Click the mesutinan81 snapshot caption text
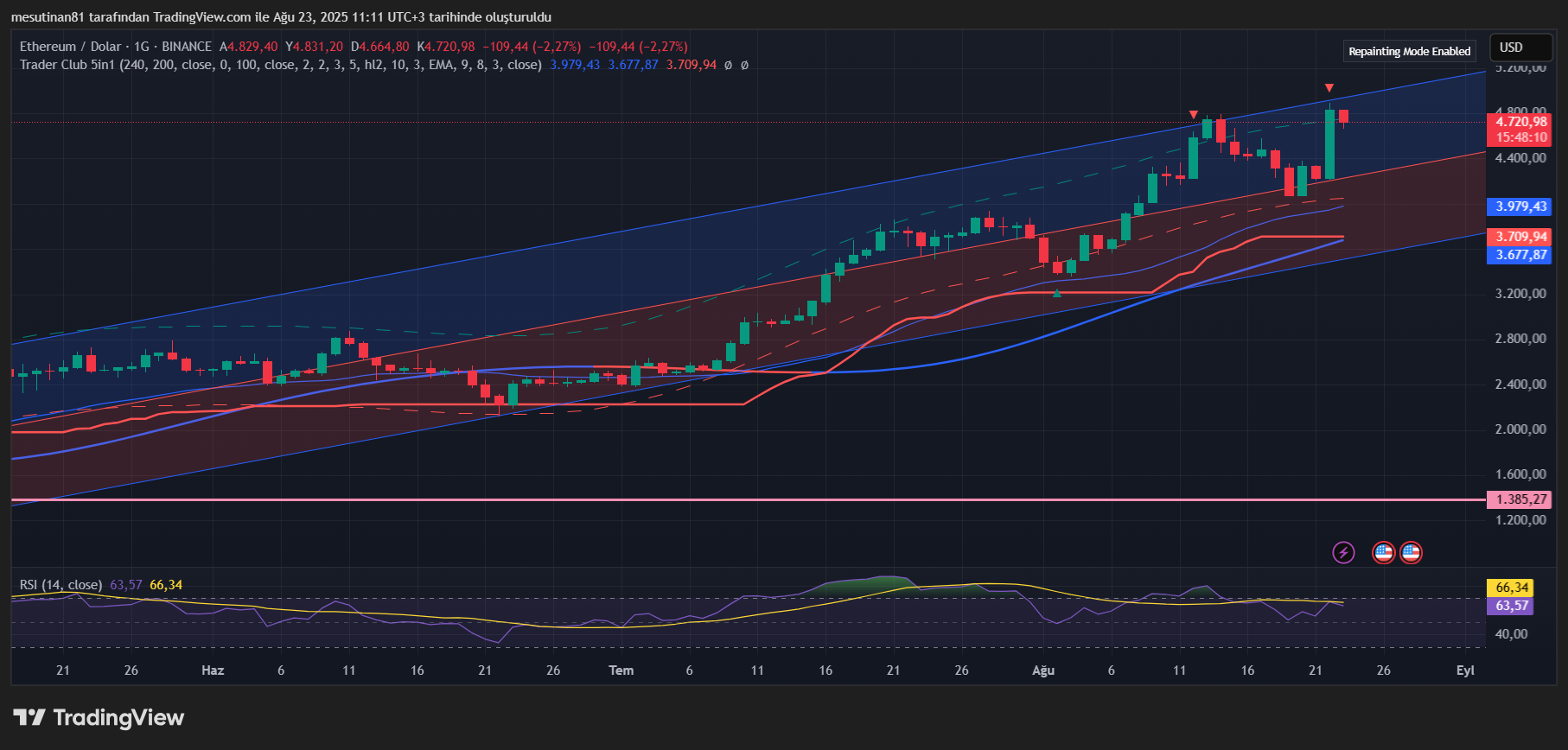This screenshot has width=1568, height=750. 281,16
